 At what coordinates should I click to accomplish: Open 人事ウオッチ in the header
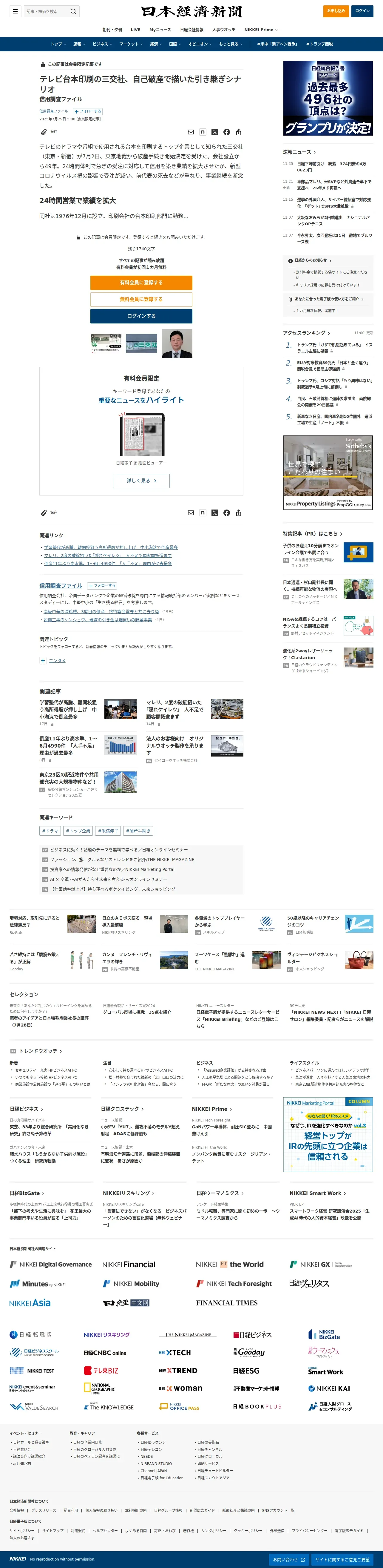pos(224,29)
